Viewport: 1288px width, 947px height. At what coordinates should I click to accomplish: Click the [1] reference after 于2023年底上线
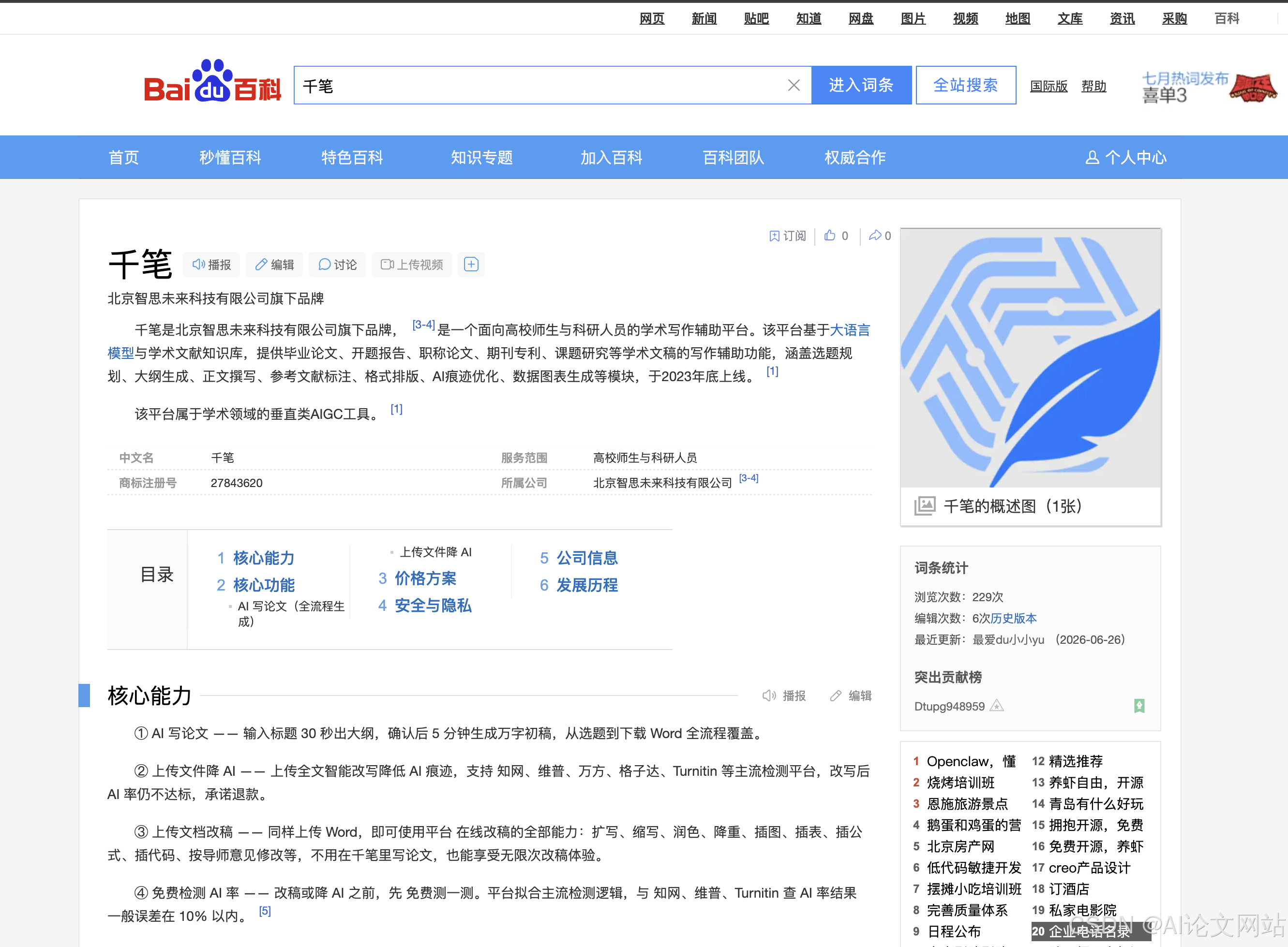click(772, 371)
